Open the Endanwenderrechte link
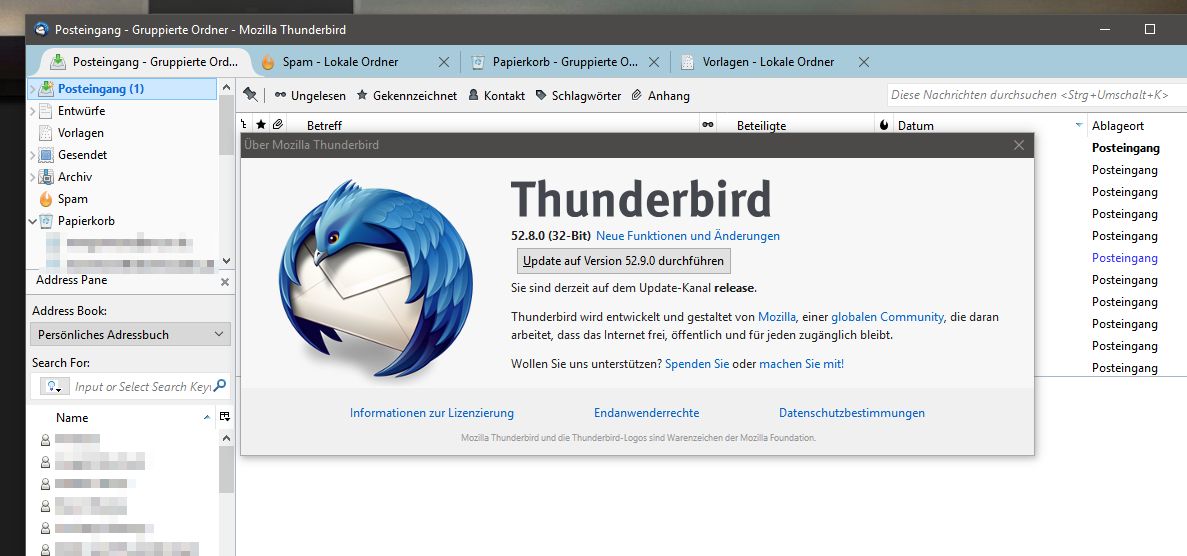Screen dimensions: 1187x556 (646, 413)
